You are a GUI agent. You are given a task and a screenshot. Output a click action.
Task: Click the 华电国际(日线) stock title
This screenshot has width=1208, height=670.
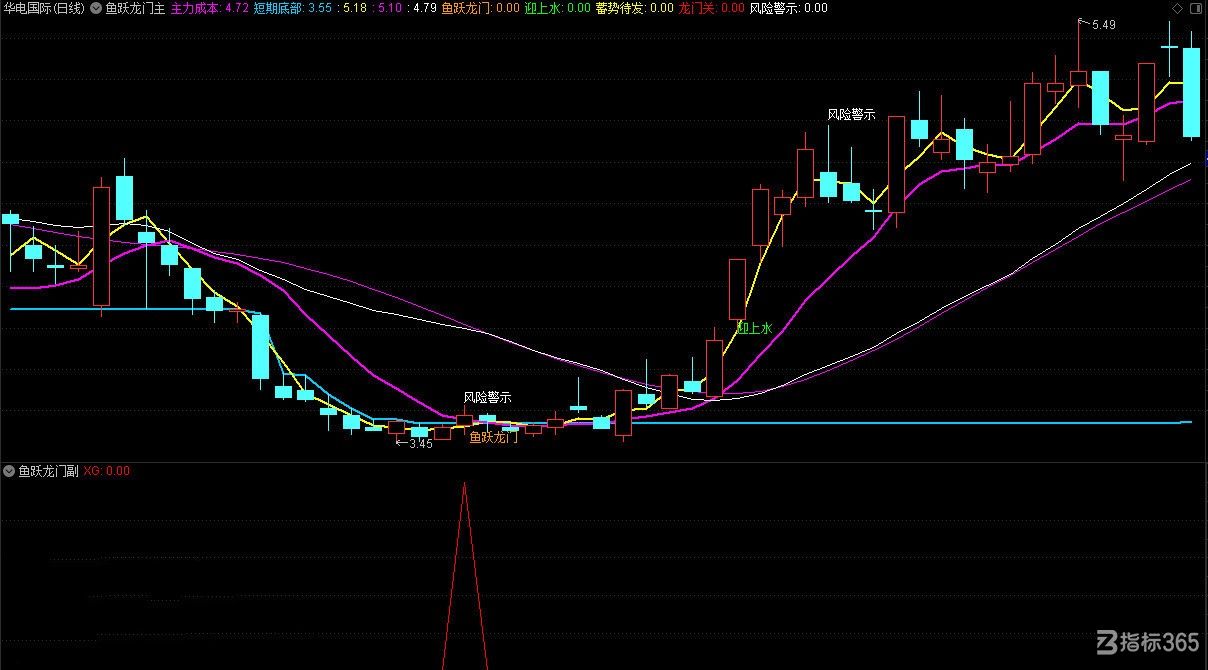tap(44, 8)
